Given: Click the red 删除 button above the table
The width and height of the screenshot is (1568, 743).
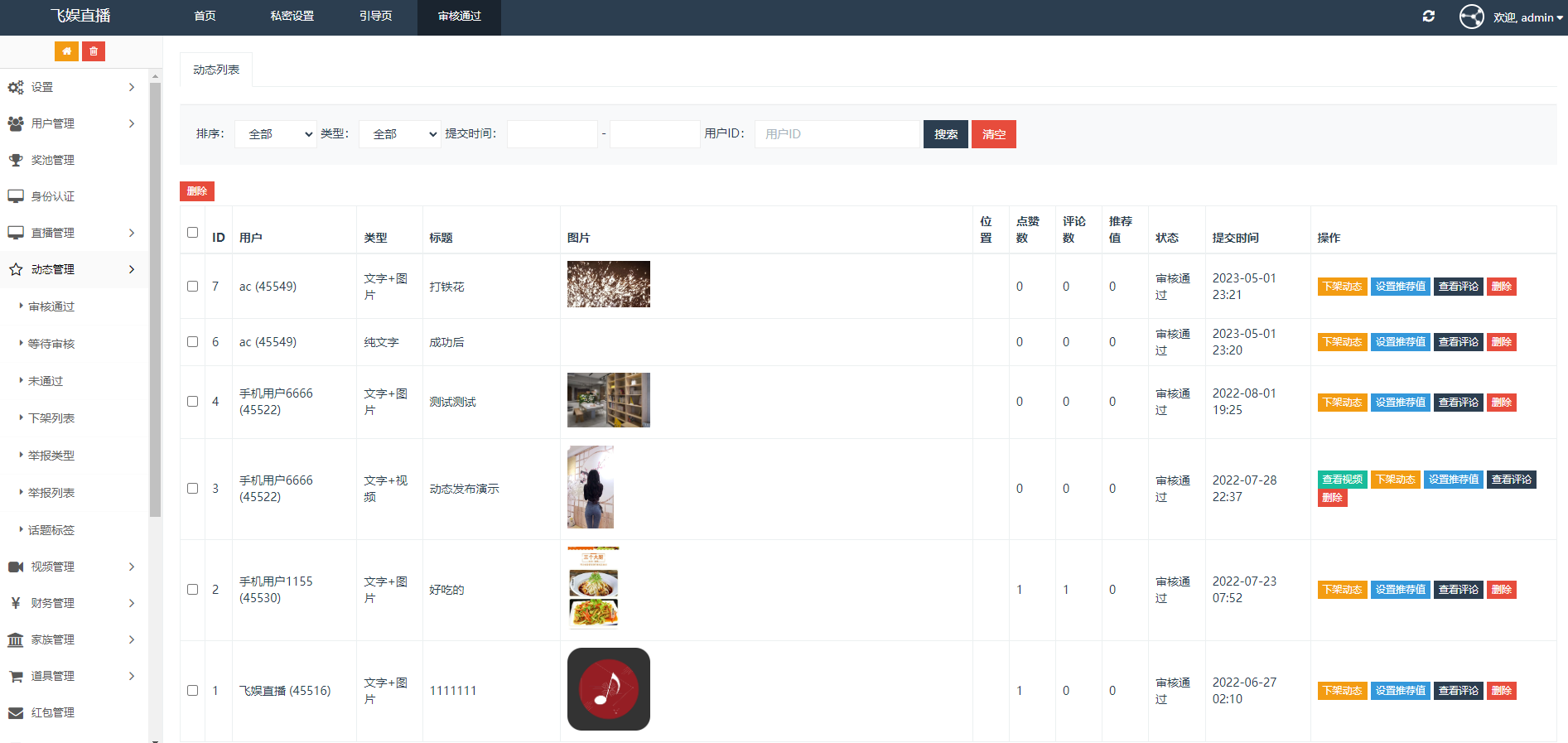Looking at the screenshot, I should tap(197, 191).
